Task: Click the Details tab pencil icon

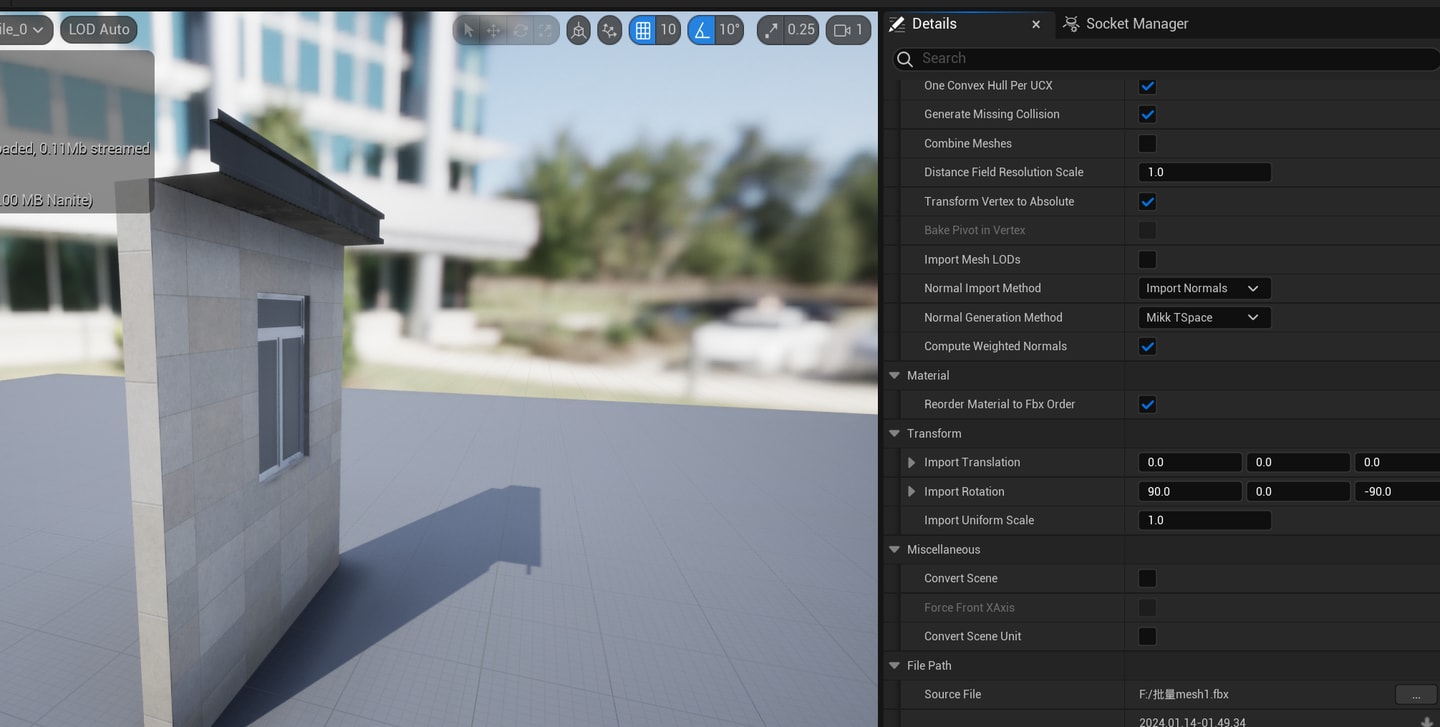Action: point(897,24)
